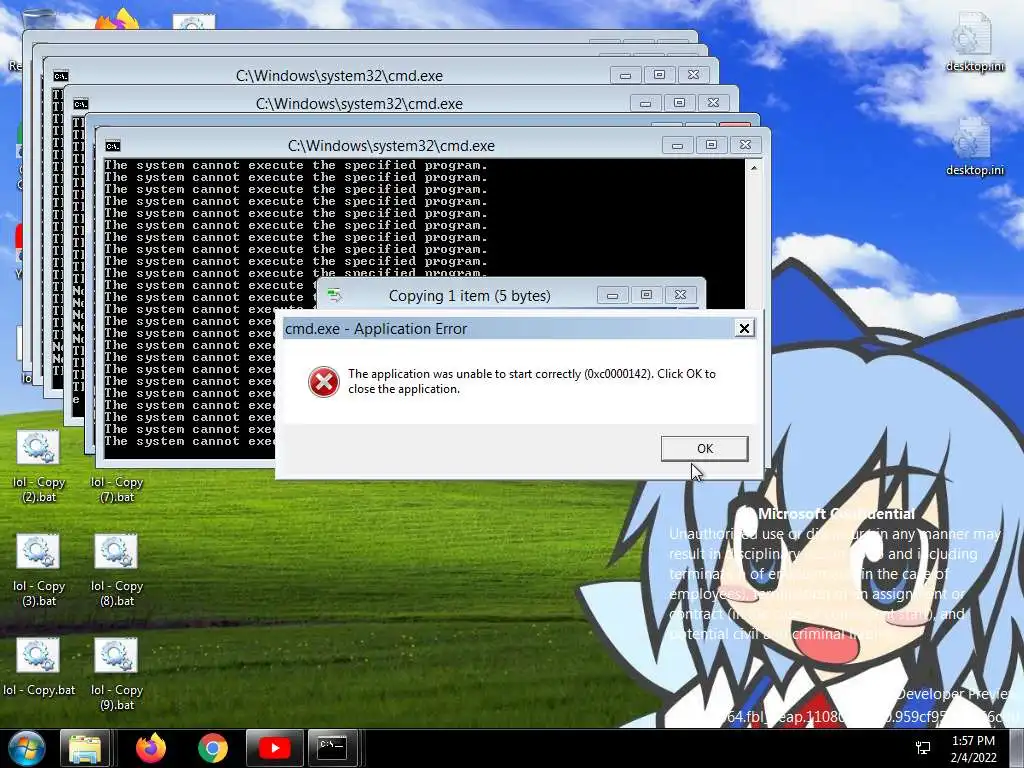
Task: Maximize the front cmd.exe window
Action: 711,145
